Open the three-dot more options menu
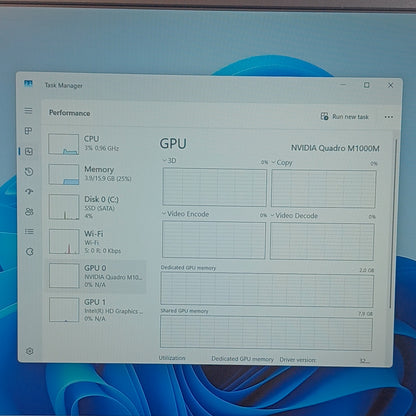This screenshot has width=416, height=416. click(389, 117)
